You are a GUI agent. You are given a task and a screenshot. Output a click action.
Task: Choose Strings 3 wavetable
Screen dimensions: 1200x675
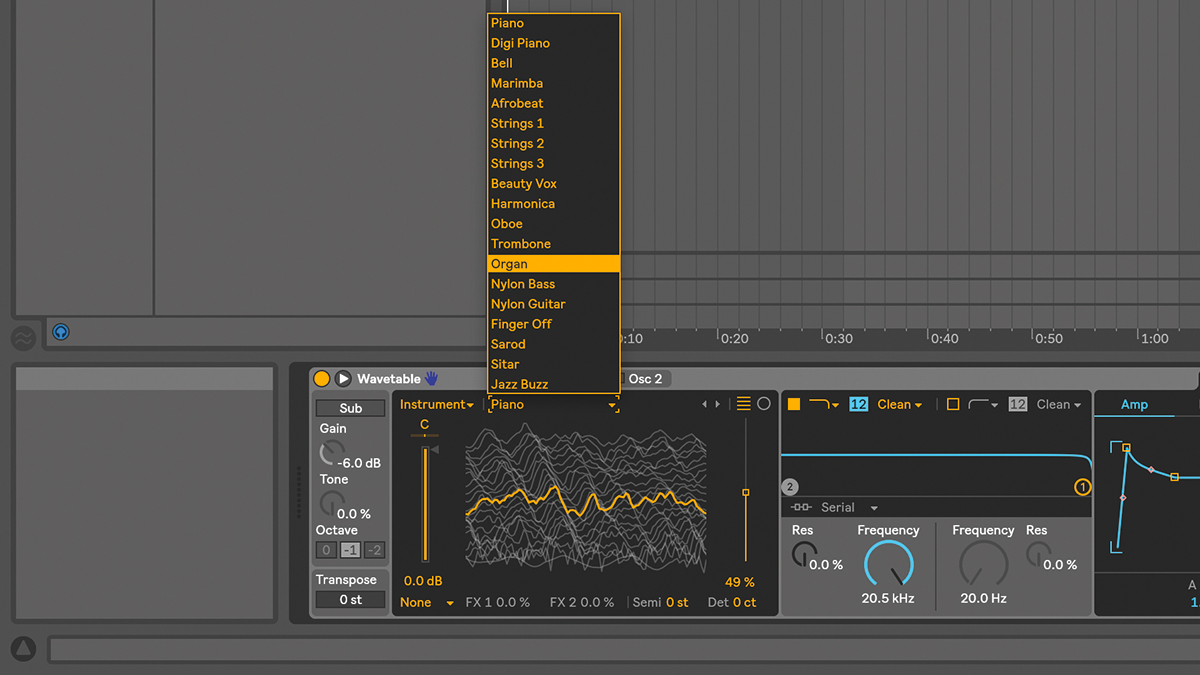(x=554, y=163)
